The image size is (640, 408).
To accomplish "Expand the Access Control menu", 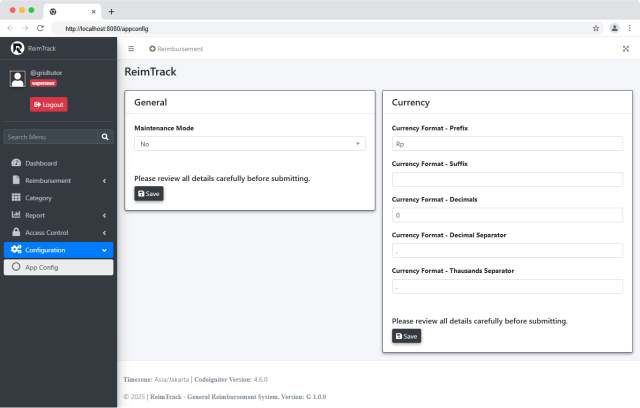I will (x=58, y=232).
